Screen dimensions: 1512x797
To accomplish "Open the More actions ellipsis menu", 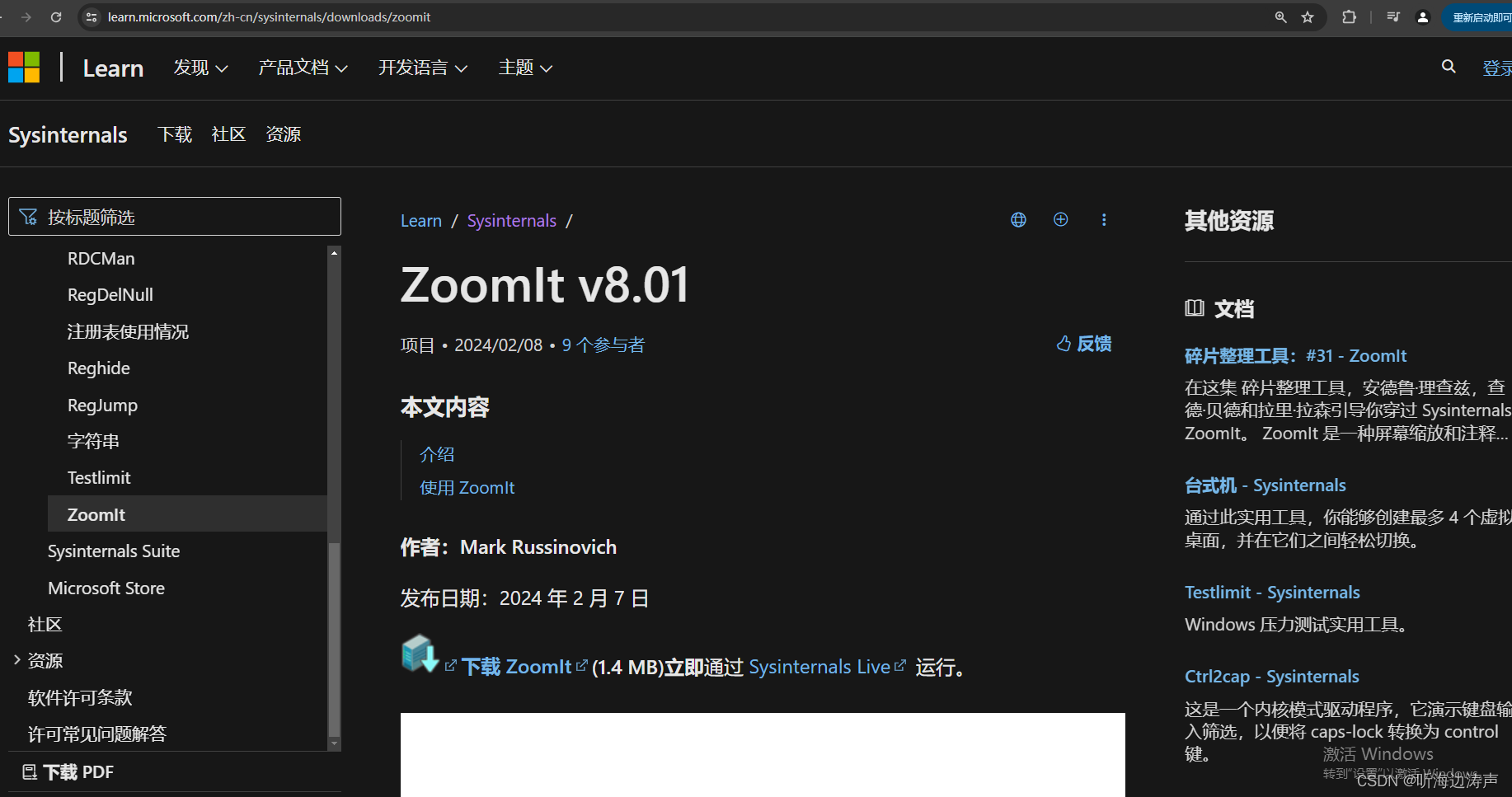I will (1104, 219).
